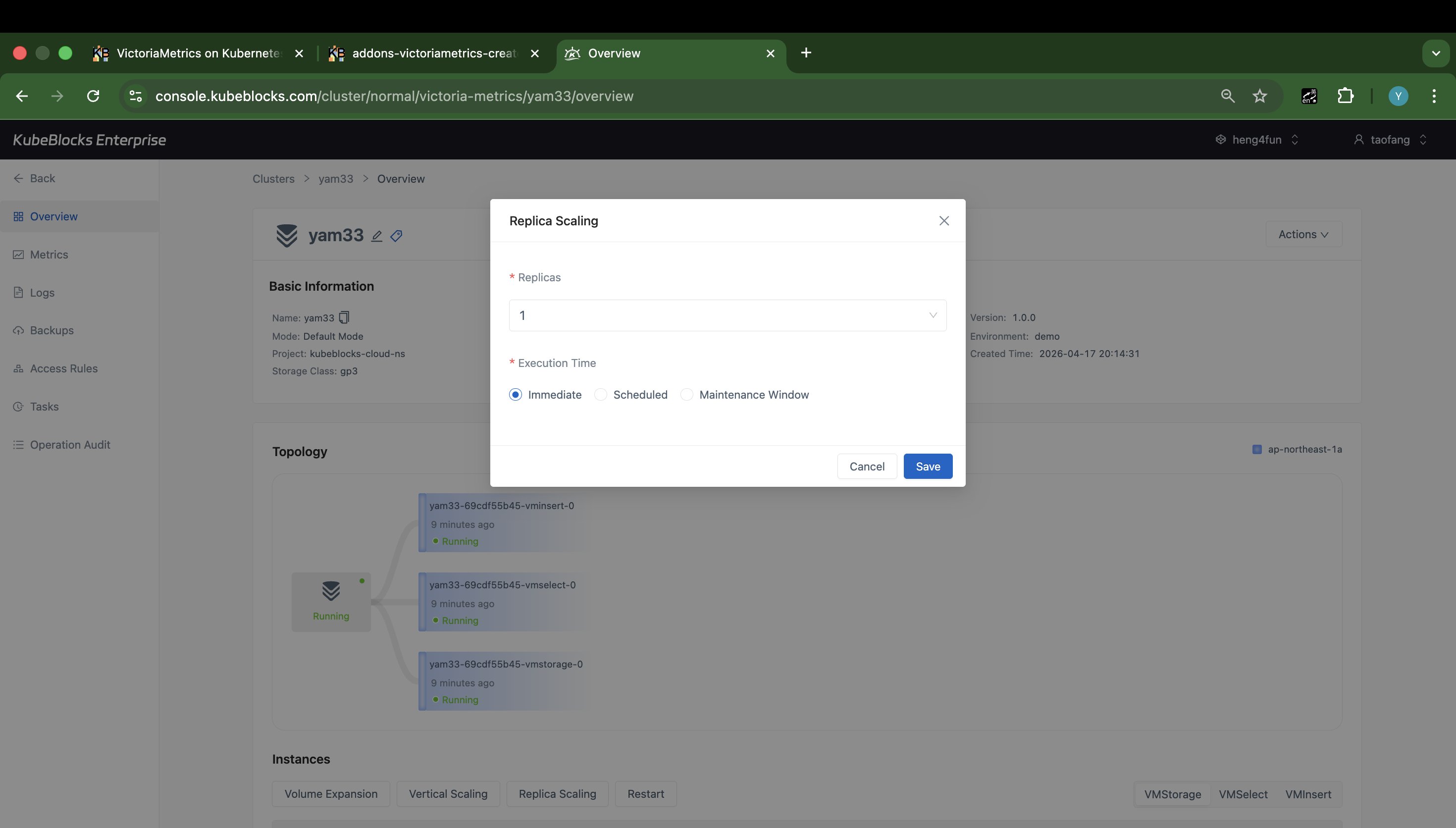Open Logs in the sidebar
The image size is (1456, 828).
(79, 292)
